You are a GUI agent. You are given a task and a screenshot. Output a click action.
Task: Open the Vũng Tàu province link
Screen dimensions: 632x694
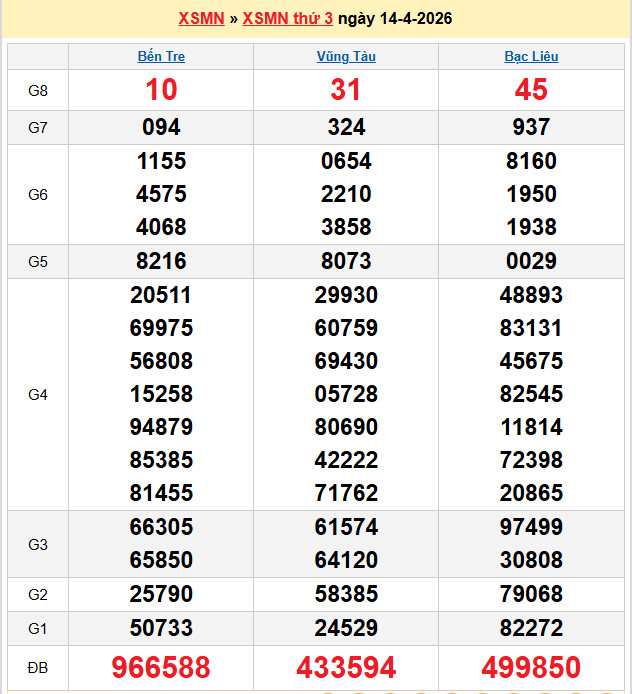[346, 57]
